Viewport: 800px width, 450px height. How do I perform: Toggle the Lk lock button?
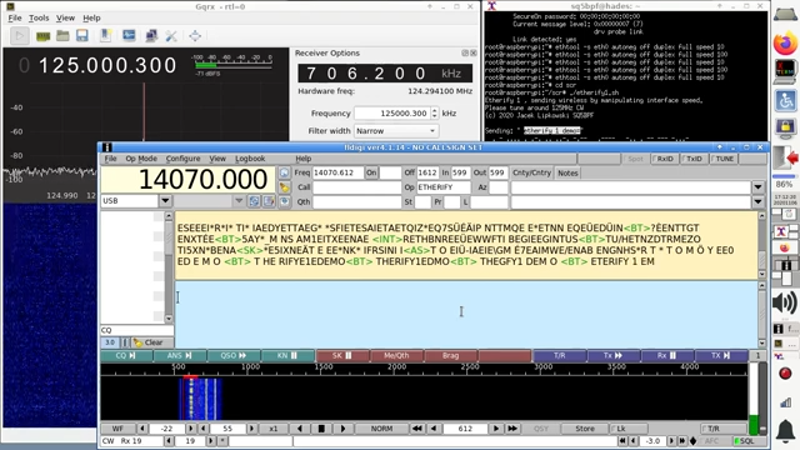(628, 429)
